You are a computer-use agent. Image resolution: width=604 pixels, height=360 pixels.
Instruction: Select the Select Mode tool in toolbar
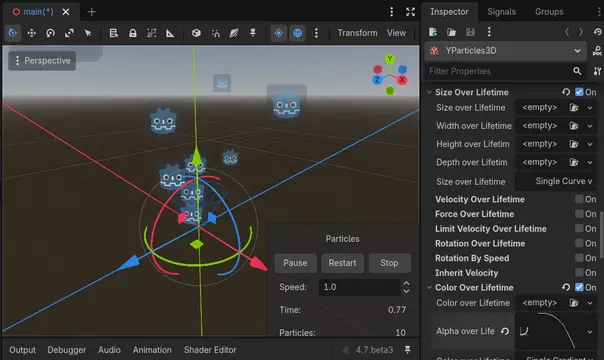point(13,33)
